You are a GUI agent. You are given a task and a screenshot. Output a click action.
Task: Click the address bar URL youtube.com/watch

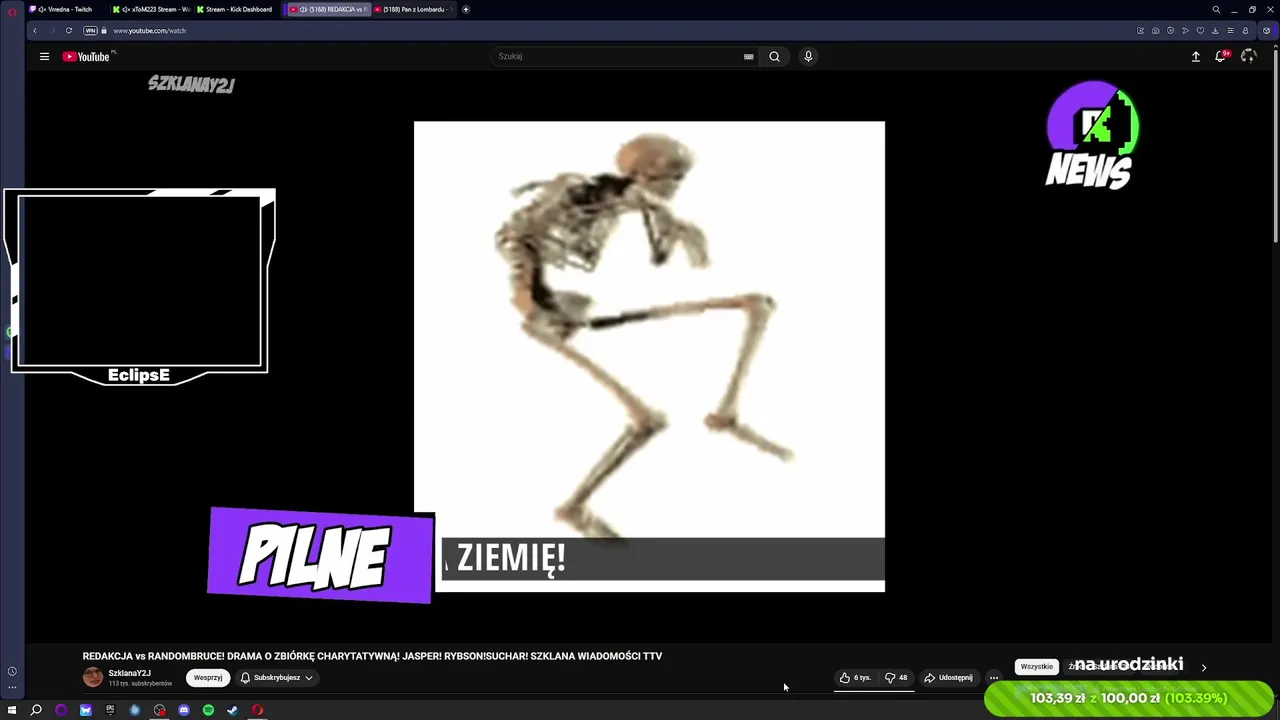149,30
